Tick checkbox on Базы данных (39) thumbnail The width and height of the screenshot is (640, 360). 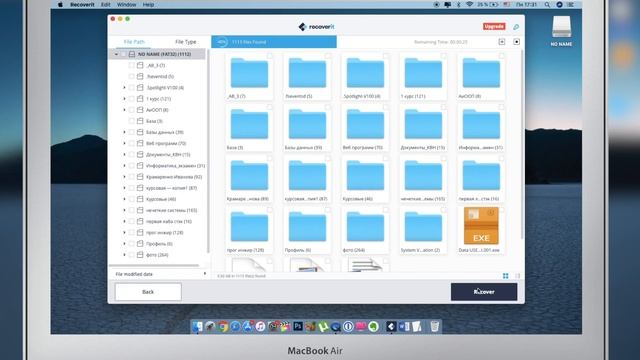click(x=328, y=107)
